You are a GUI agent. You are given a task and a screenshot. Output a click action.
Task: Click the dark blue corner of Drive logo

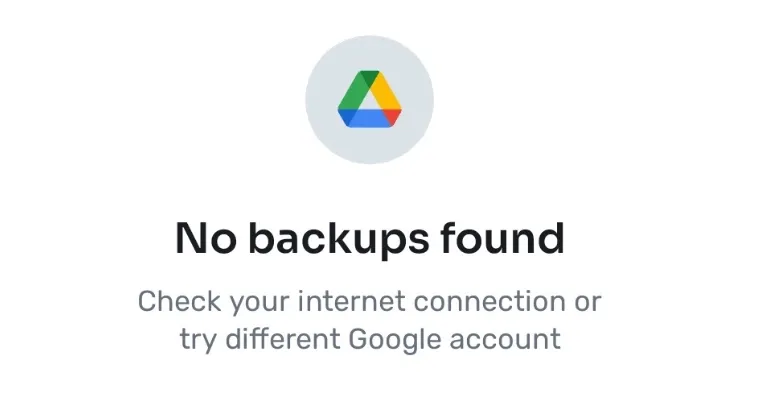[x=347, y=117]
